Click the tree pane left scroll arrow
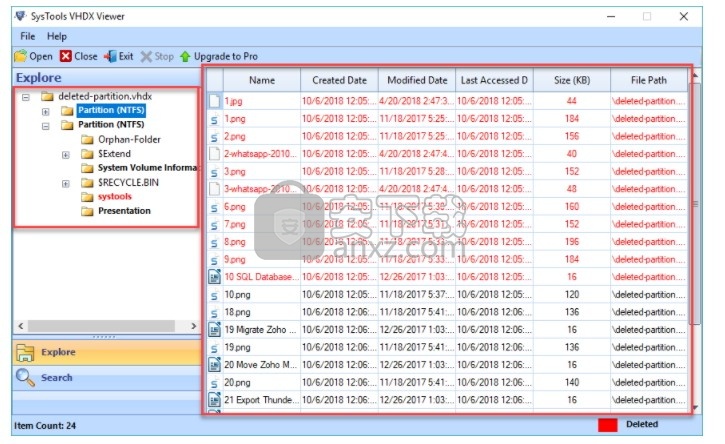This screenshot has height=444, width=725. pyautogui.click(x=21, y=326)
